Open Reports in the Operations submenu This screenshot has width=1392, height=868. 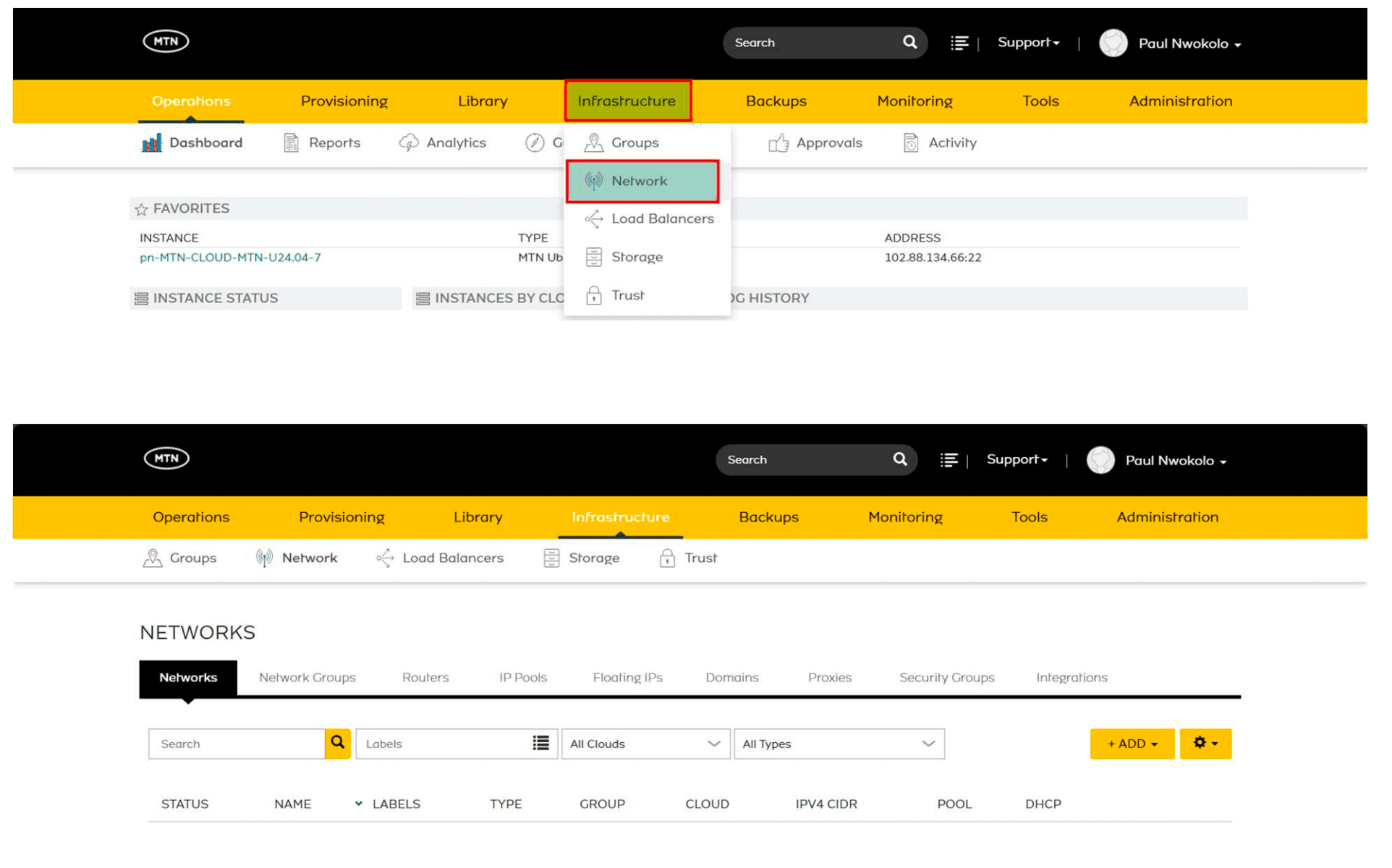click(322, 142)
